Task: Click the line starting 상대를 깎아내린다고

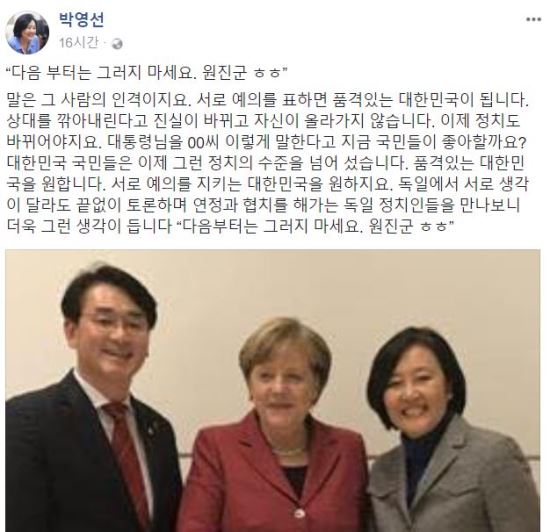Action: coord(263,121)
